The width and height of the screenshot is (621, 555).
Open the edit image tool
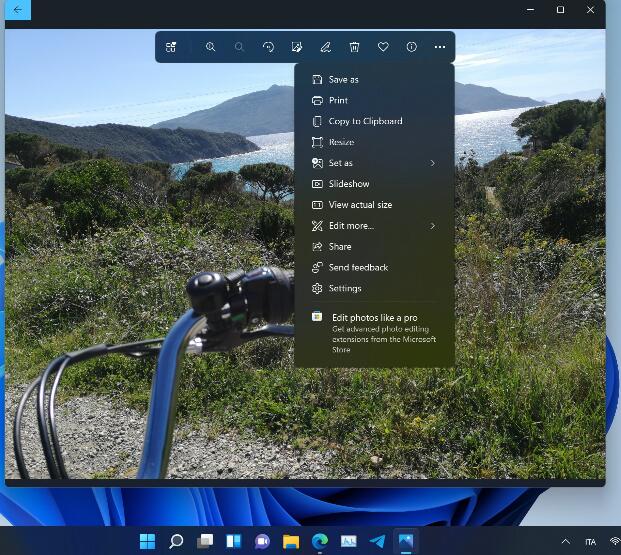coord(297,47)
